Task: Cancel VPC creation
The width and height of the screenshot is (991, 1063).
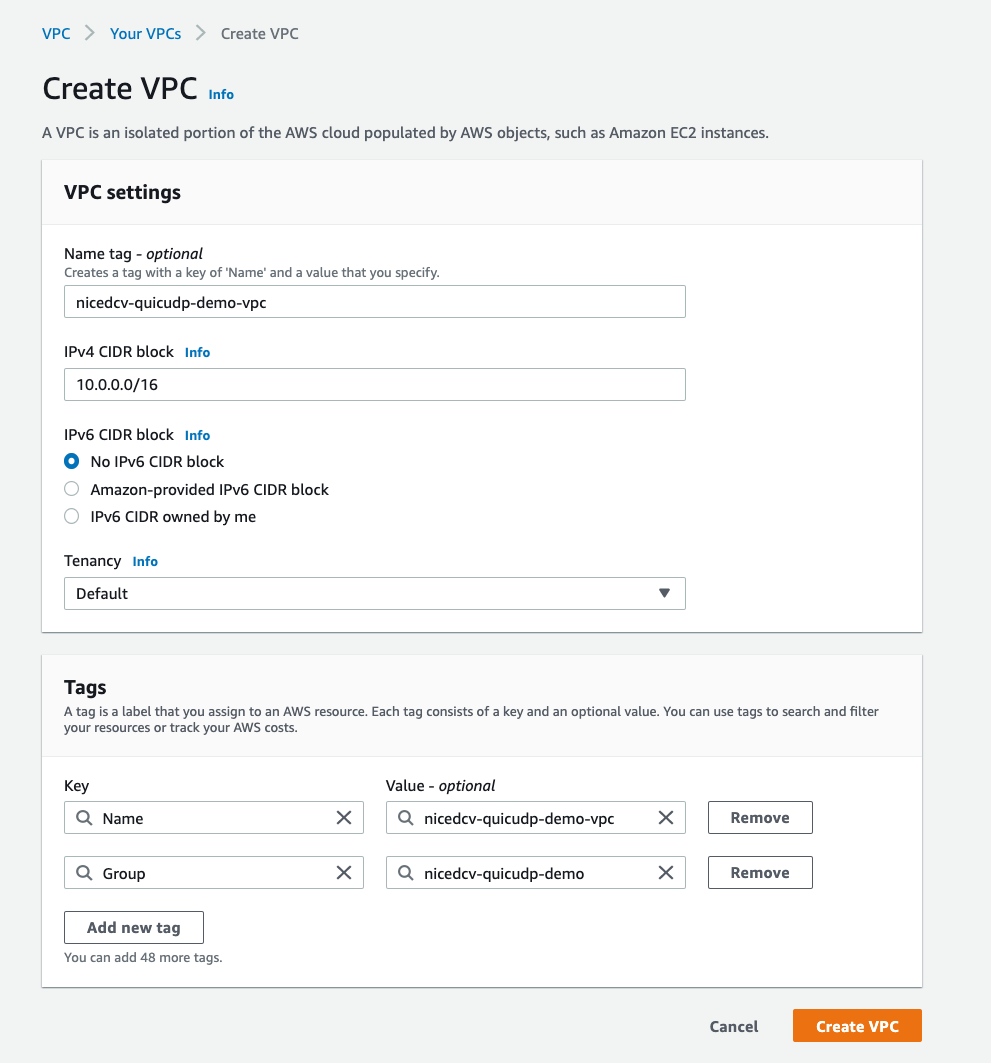Action: click(x=733, y=1026)
